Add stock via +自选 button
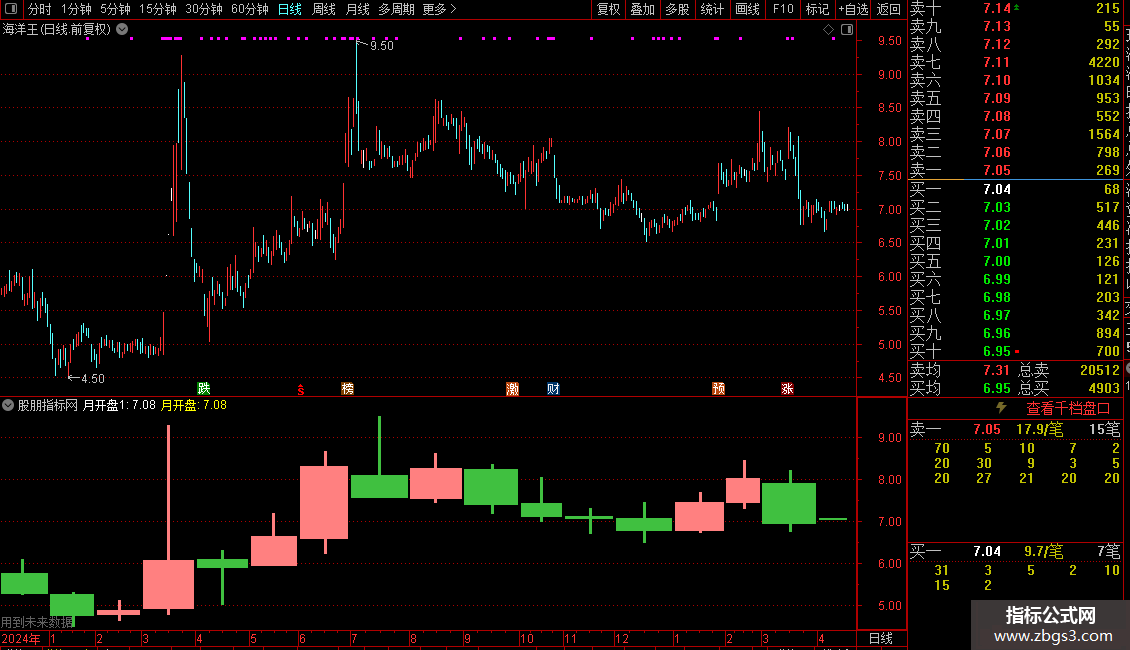 pos(853,9)
